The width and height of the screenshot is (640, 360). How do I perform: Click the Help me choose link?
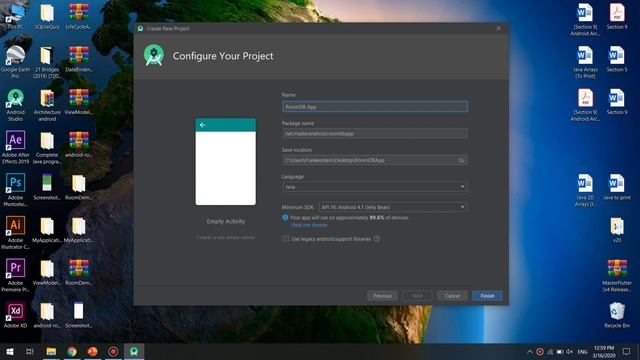click(309, 225)
